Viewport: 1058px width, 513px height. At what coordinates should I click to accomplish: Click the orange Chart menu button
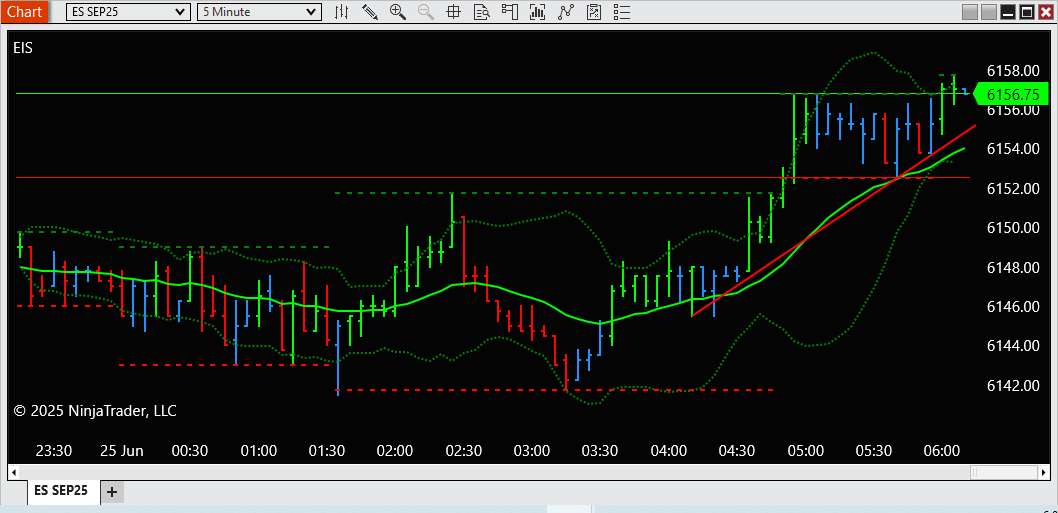pyautogui.click(x=24, y=11)
